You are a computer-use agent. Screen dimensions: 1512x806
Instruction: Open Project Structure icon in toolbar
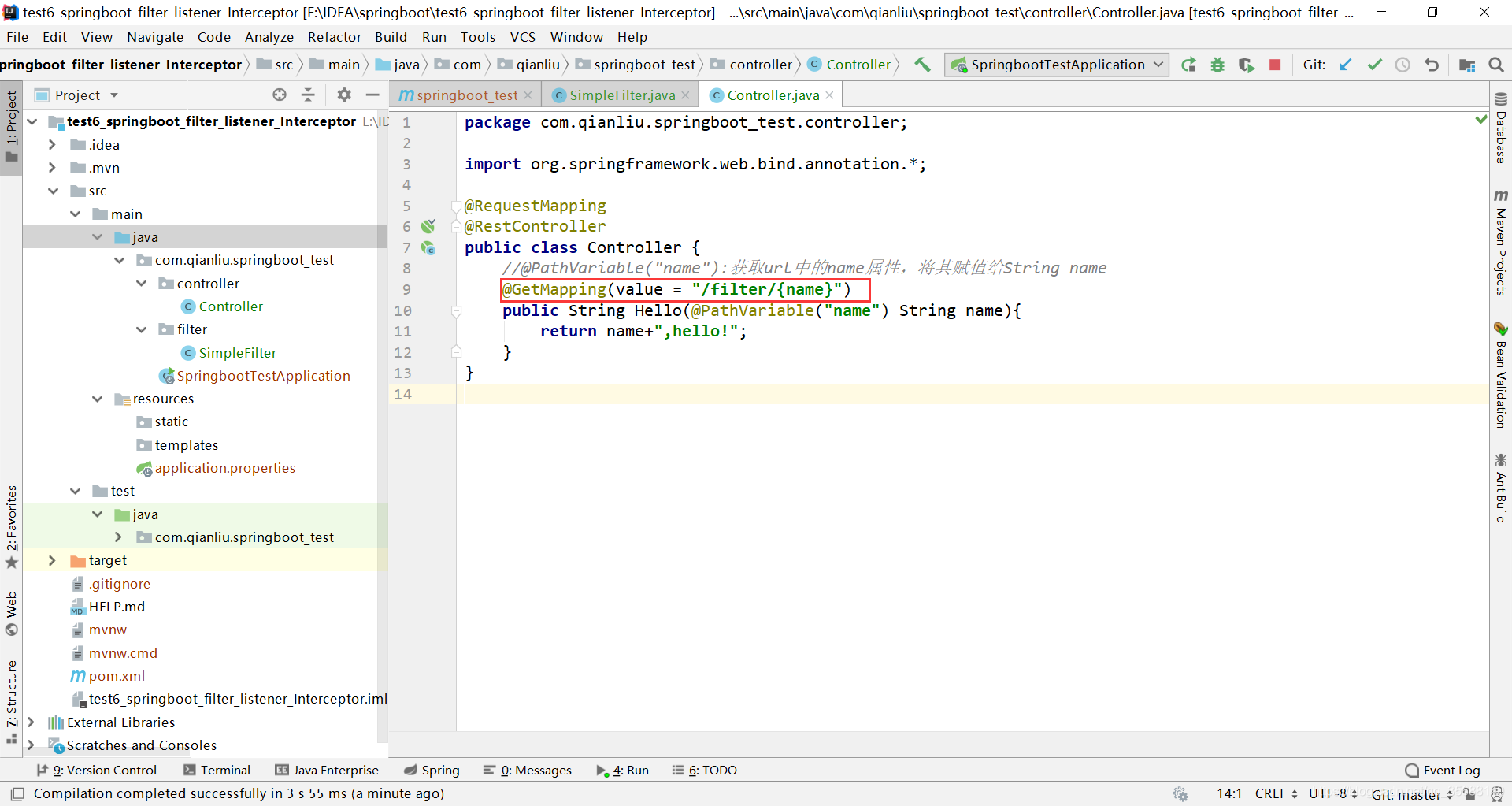pos(1467,65)
